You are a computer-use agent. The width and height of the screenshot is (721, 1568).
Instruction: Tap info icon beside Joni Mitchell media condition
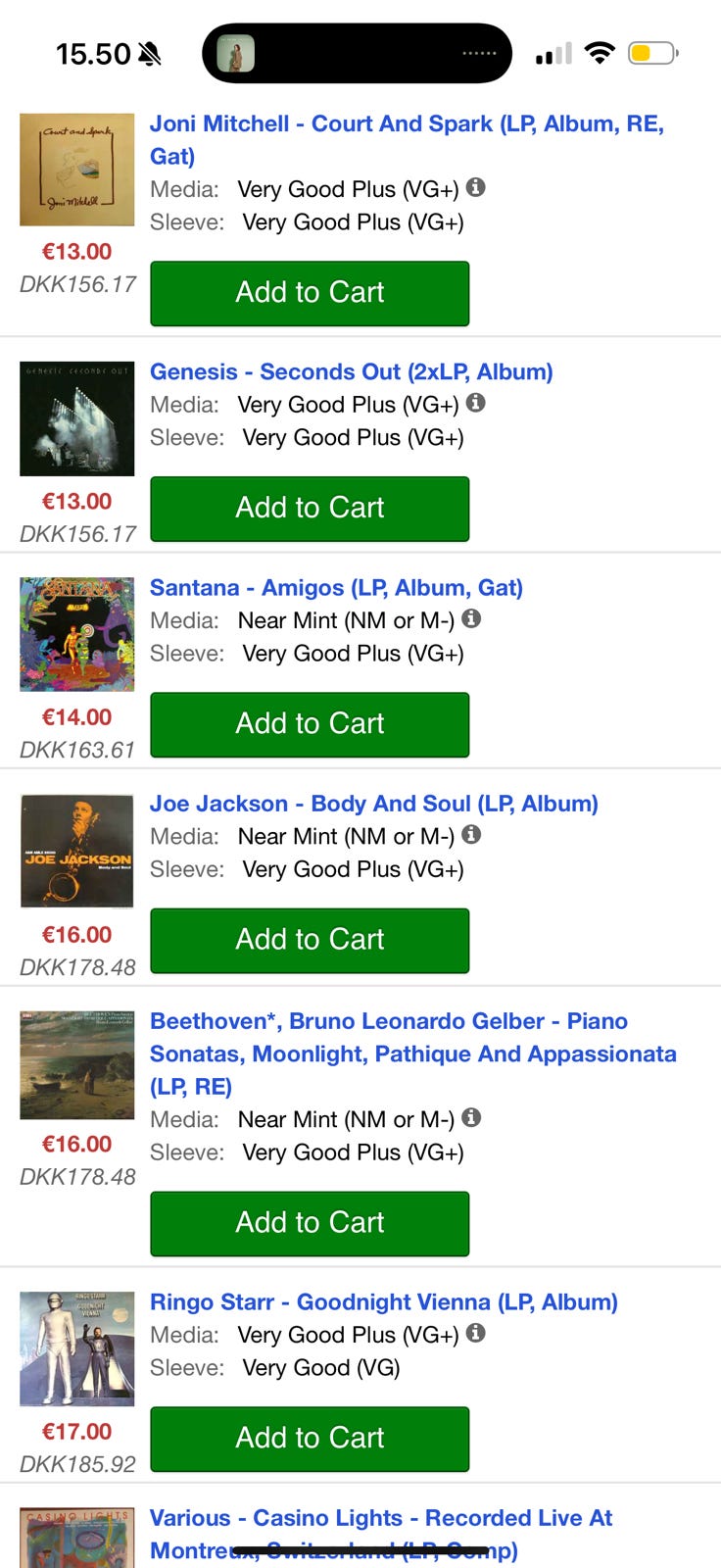click(x=475, y=187)
